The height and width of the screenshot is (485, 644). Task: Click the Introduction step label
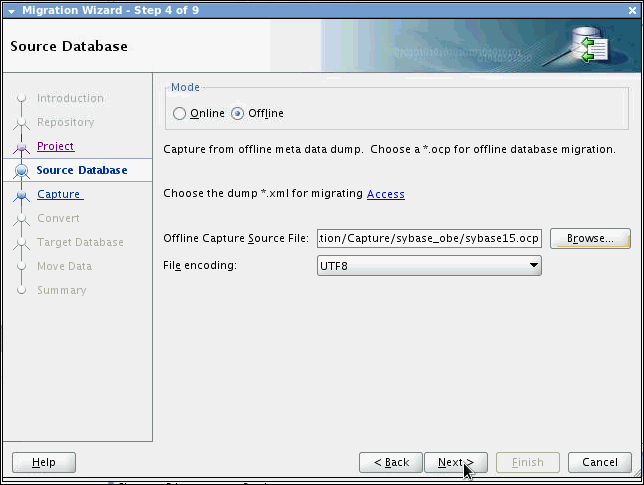tap(70, 98)
